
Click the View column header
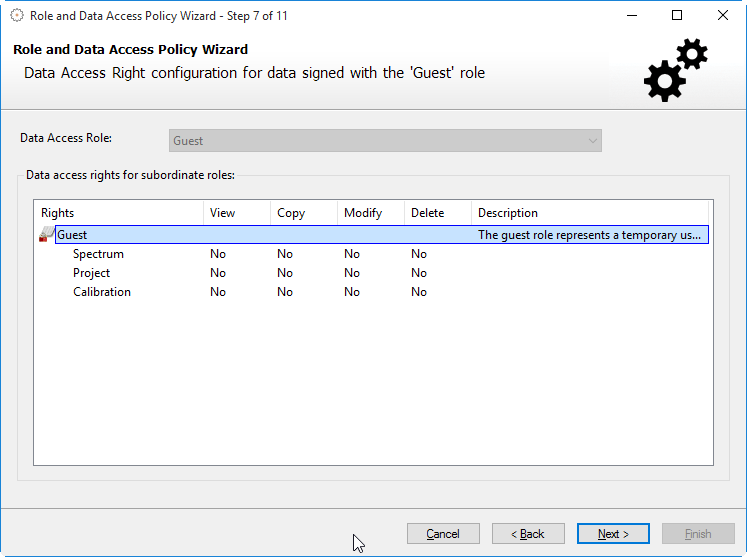pos(236,213)
